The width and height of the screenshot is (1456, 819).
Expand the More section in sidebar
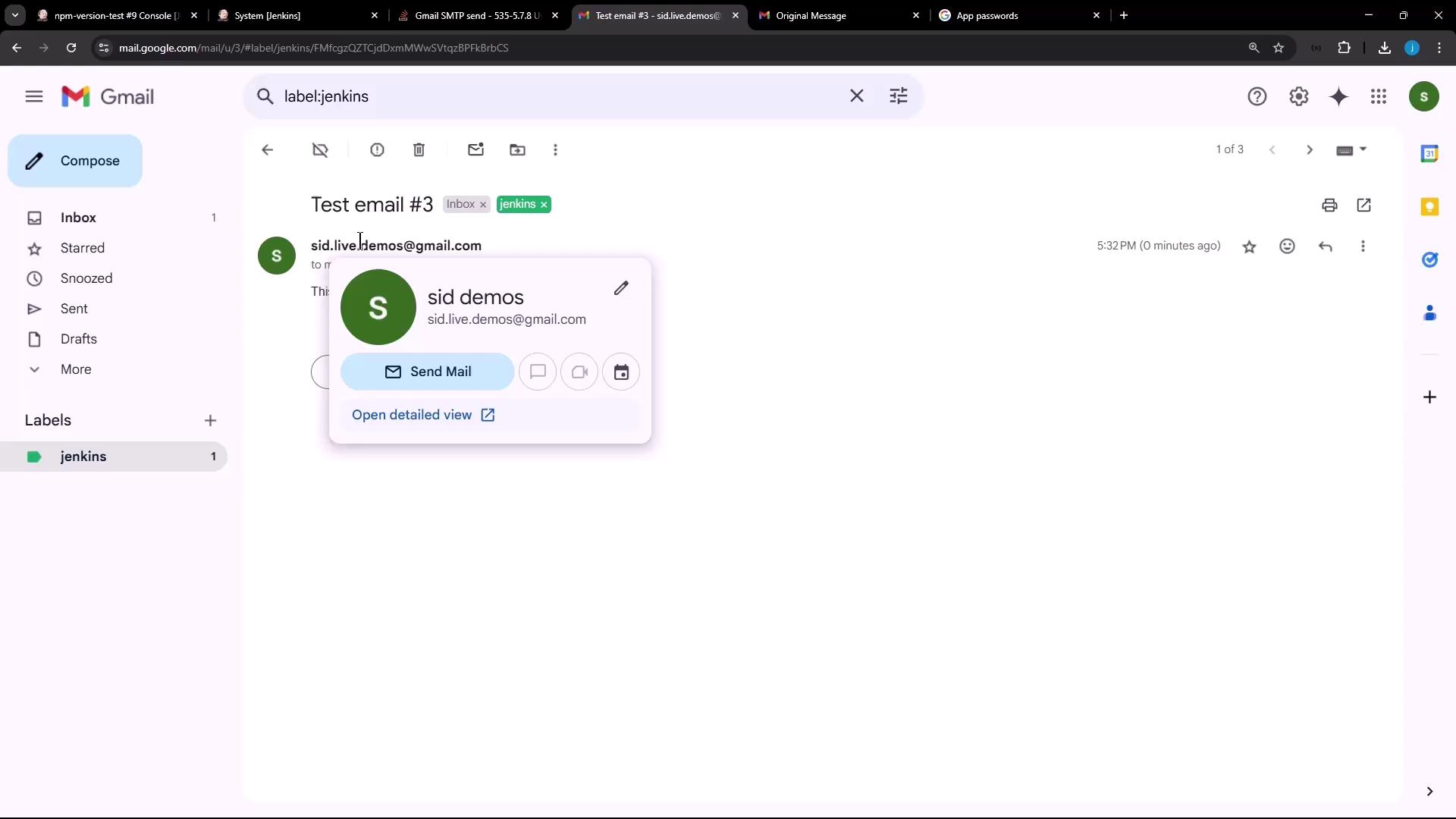pyautogui.click(x=75, y=369)
